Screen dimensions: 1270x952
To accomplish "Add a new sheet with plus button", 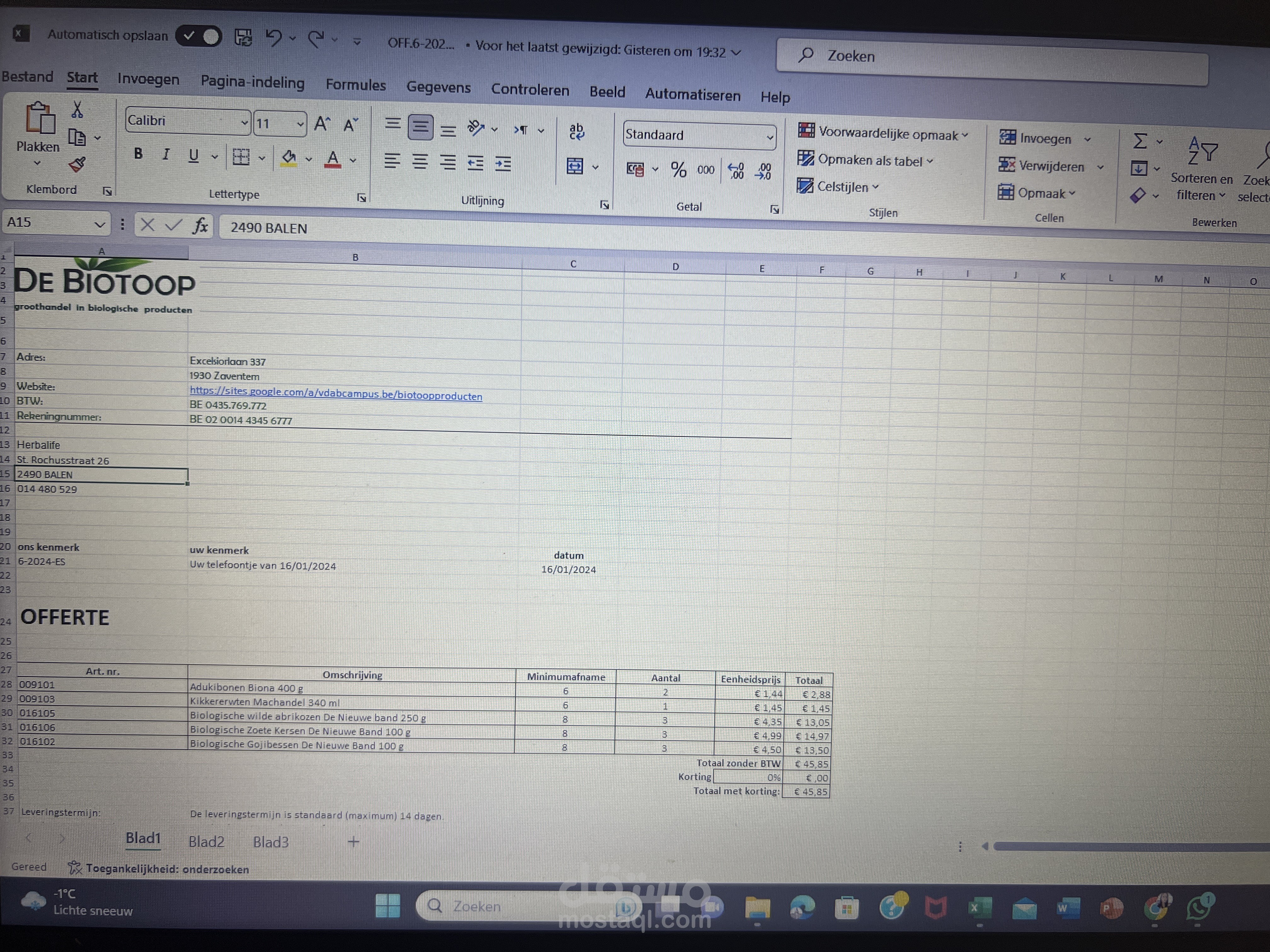I will click(354, 842).
